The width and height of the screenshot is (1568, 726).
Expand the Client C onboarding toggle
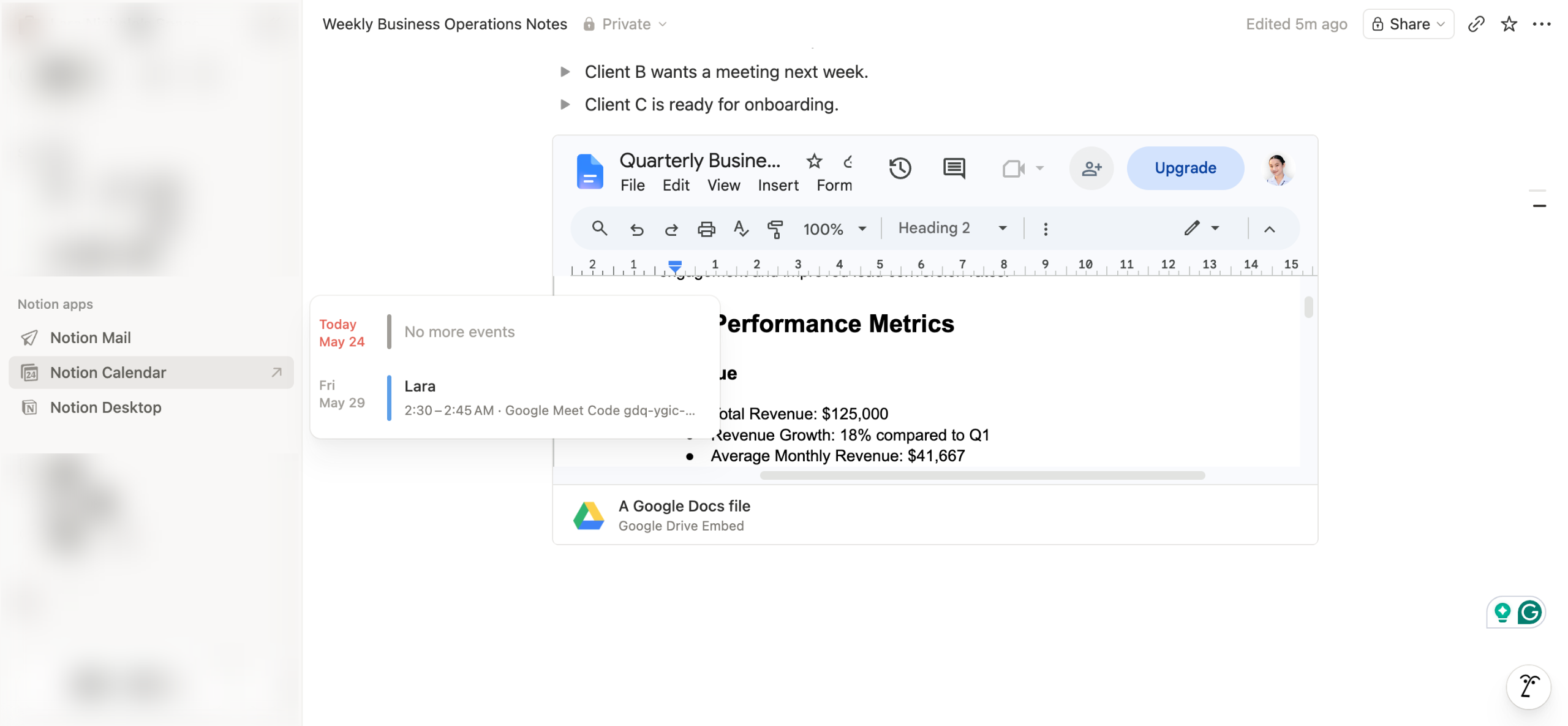pyautogui.click(x=565, y=104)
